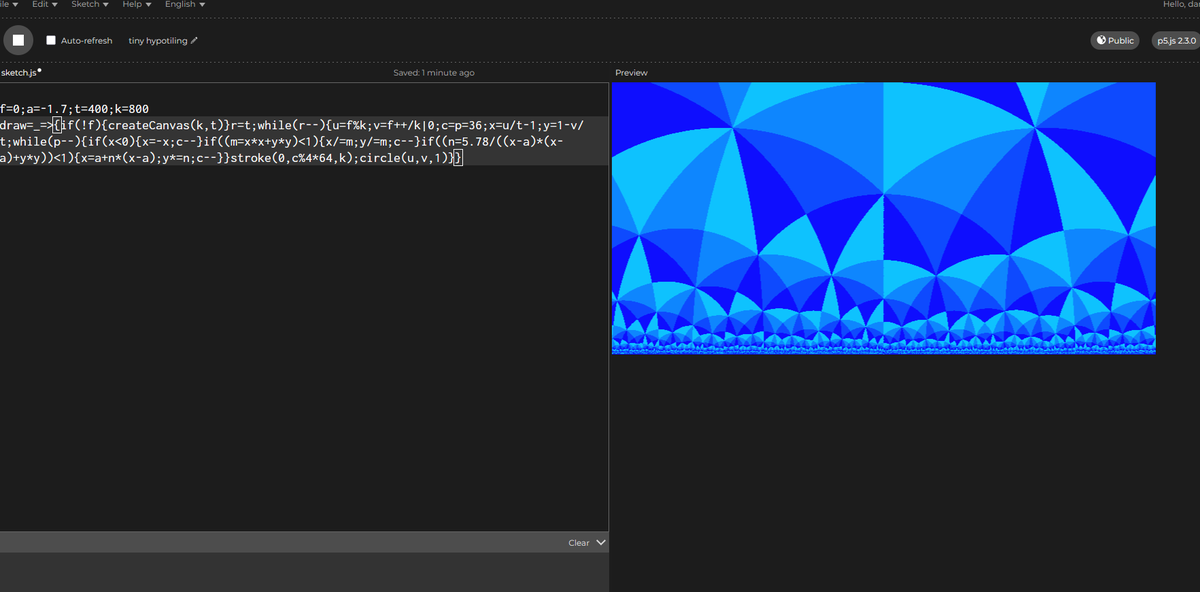Clear the console output
The height and width of the screenshot is (592, 1200).
tap(578, 543)
